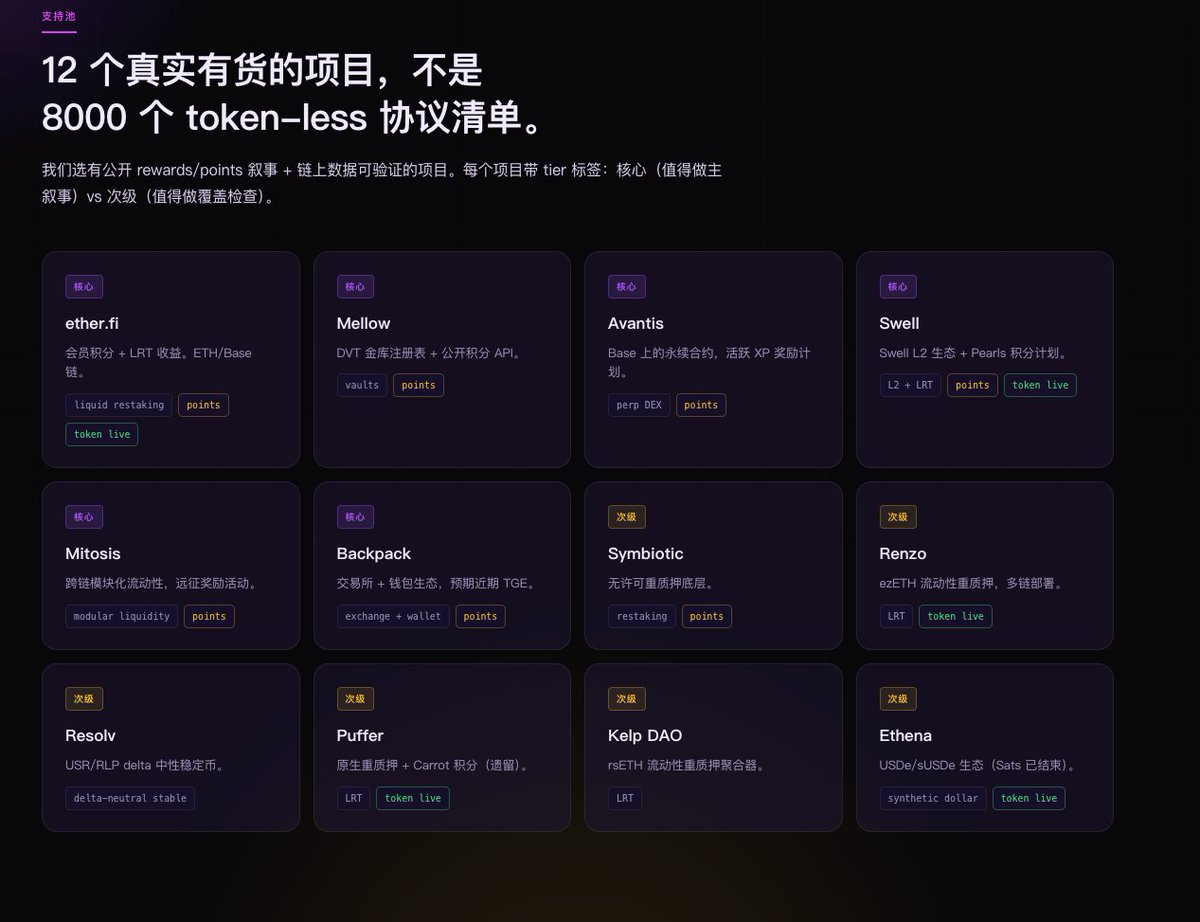Click the text USDe/sUSDe 生态（Sats 已结束）

click(980, 765)
